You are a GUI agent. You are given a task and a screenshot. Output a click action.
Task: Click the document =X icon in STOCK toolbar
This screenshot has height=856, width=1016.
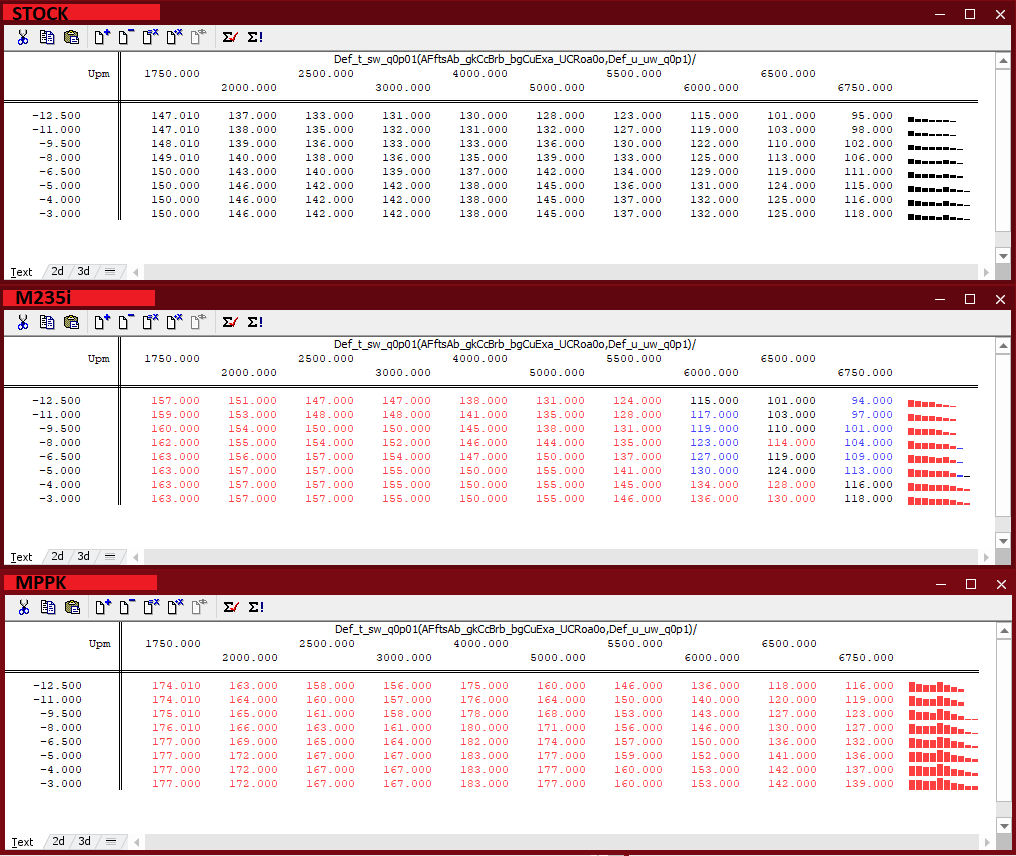[x=150, y=38]
